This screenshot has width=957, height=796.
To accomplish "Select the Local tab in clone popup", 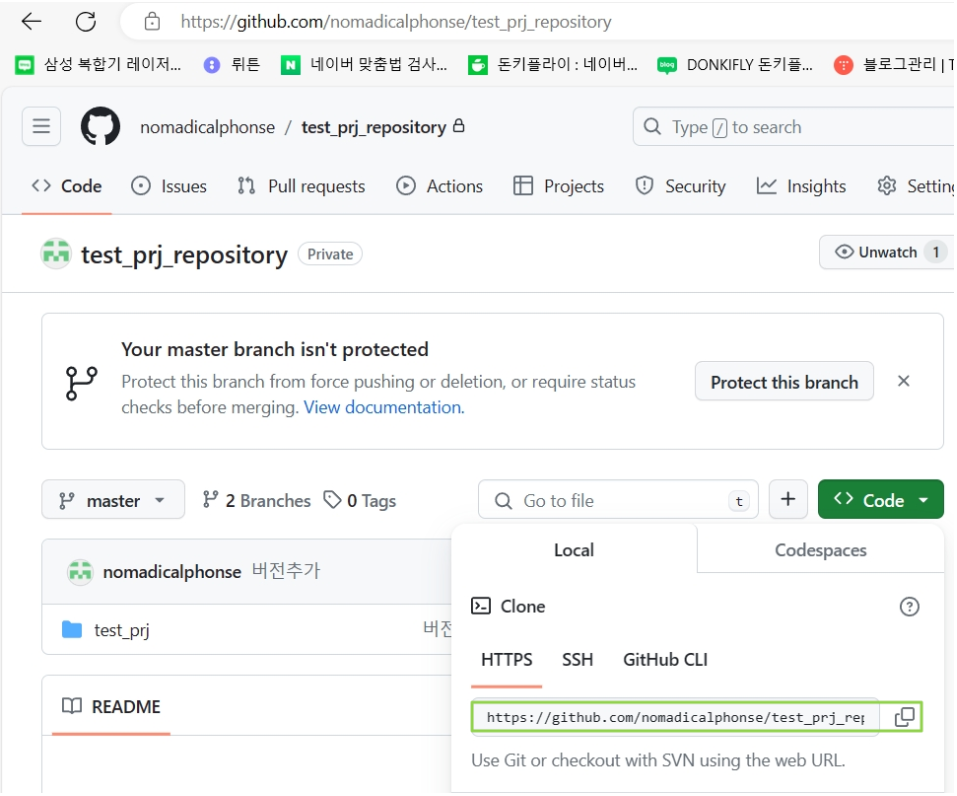I will click(574, 549).
